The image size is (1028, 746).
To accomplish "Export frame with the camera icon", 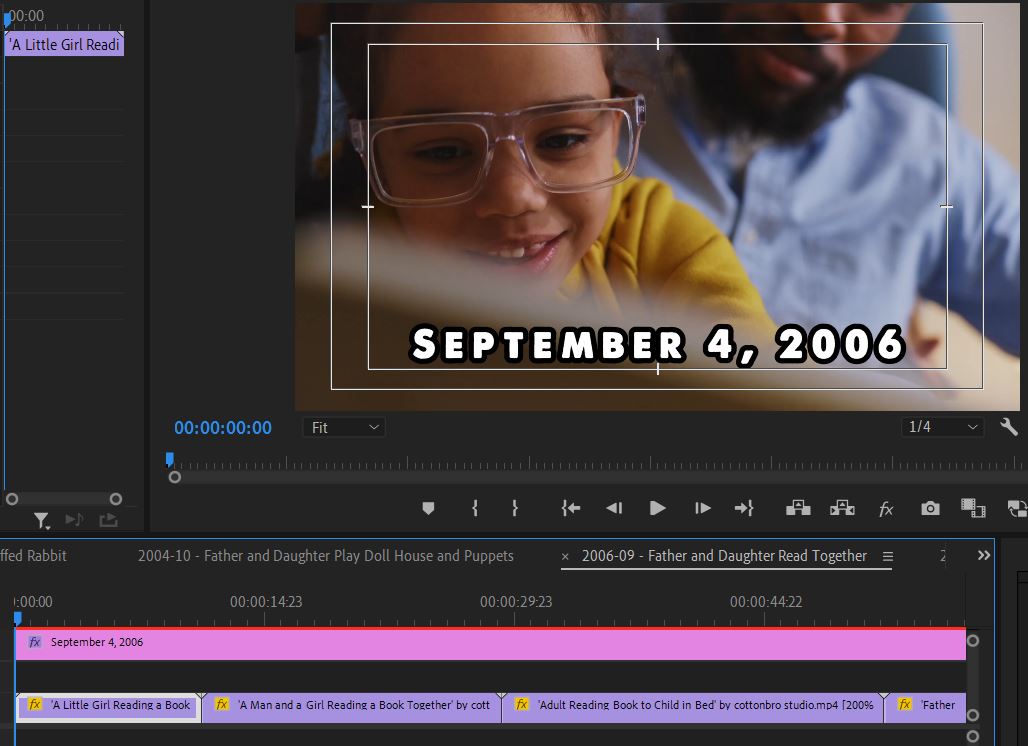I will pyautogui.click(x=930, y=508).
